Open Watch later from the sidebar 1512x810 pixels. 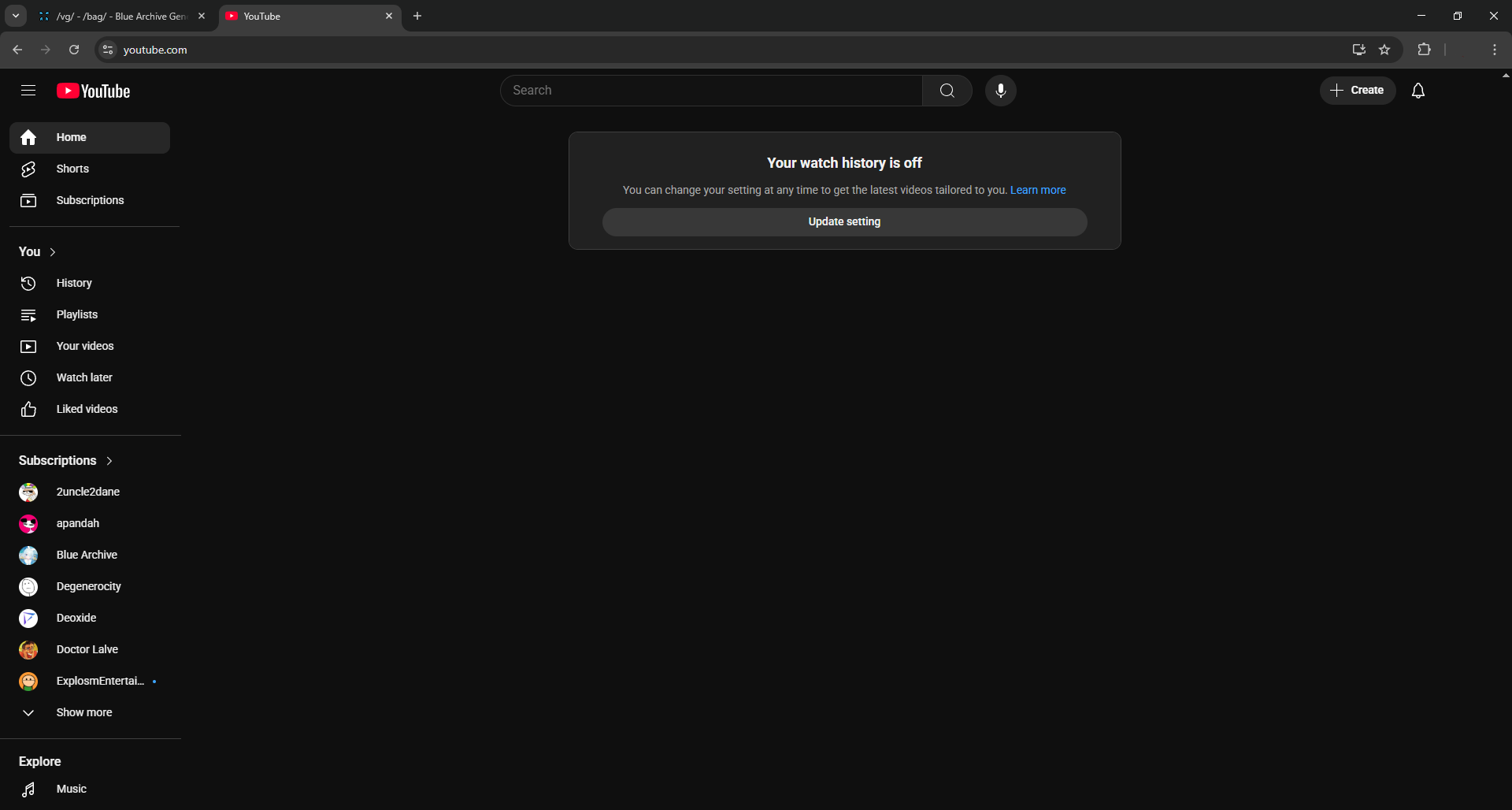[90, 378]
